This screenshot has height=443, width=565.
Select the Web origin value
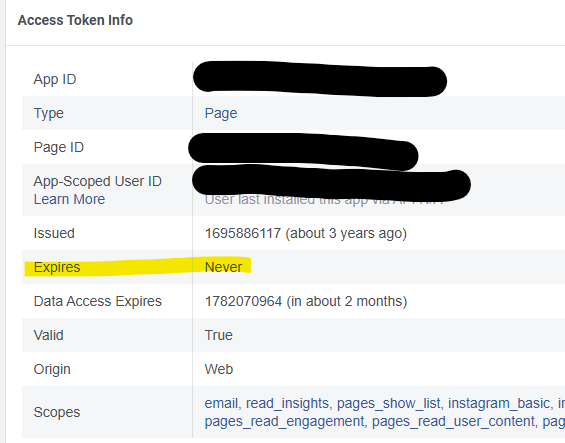(x=219, y=369)
